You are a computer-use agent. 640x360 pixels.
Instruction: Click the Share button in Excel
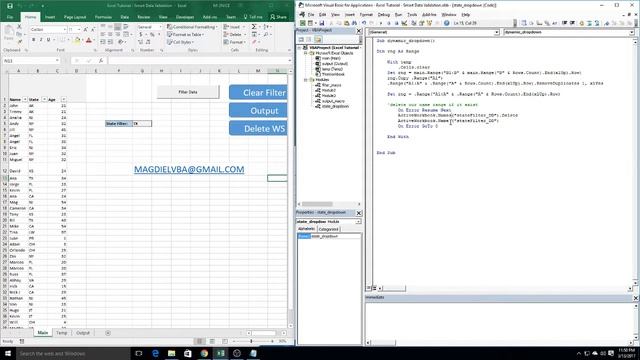278,17
